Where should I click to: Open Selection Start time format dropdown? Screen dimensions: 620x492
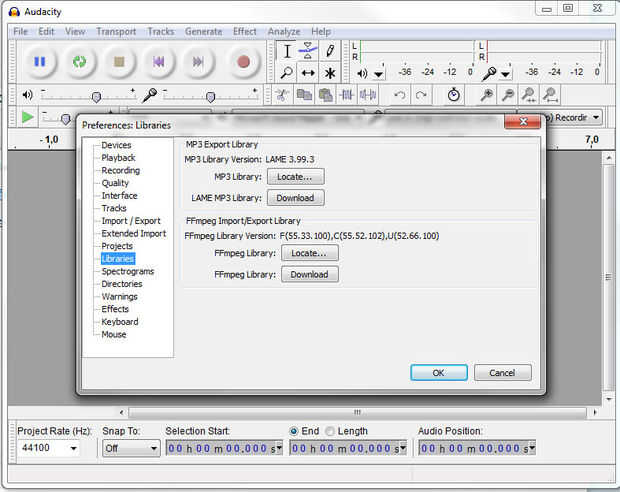click(279, 448)
